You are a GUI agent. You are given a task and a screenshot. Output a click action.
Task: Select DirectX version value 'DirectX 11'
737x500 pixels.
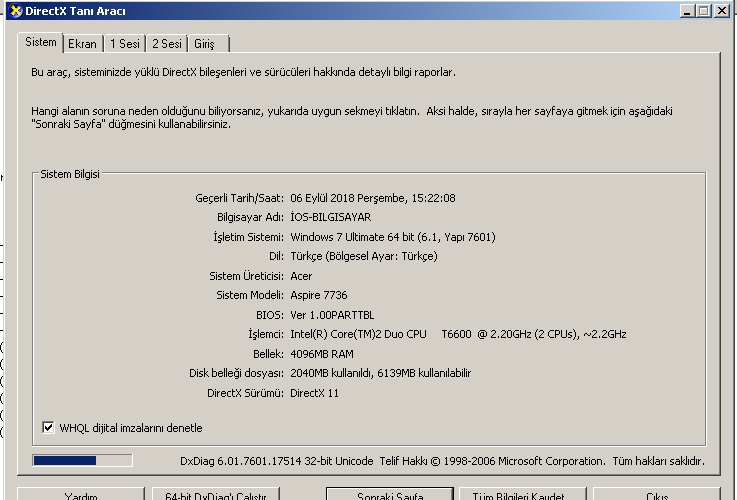314,393
